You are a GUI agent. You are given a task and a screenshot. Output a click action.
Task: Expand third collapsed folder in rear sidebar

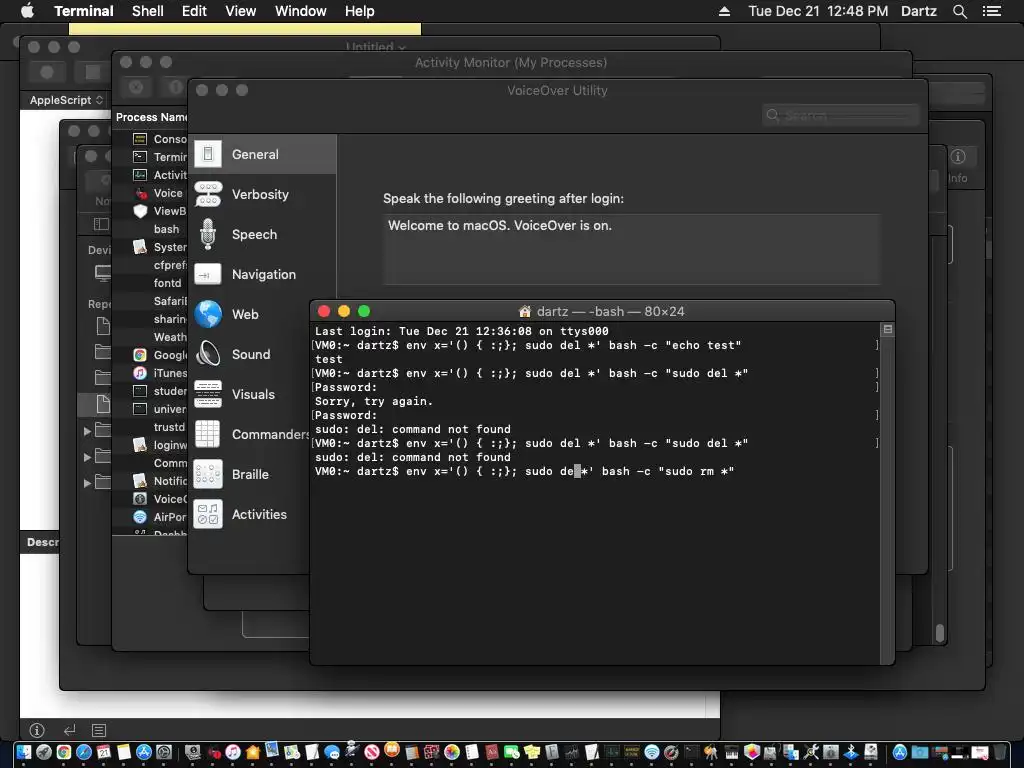pyautogui.click(x=87, y=483)
